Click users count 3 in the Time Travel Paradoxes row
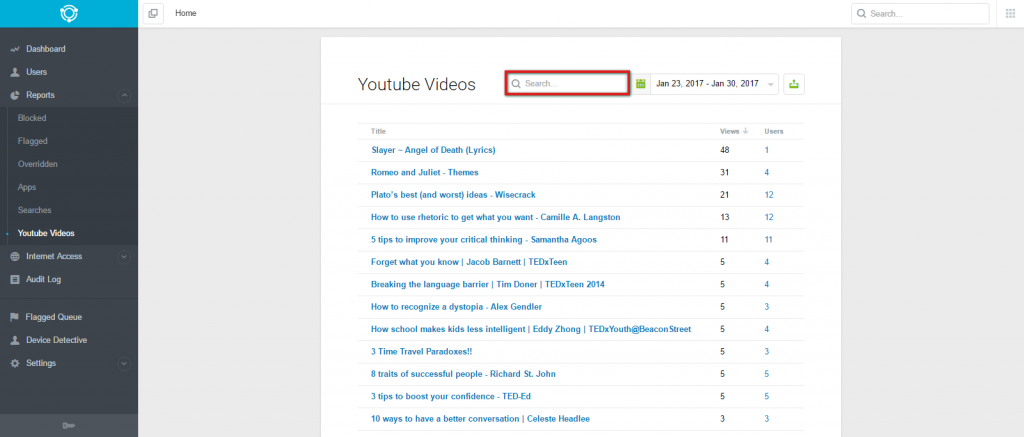The width and height of the screenshot is (1024, 437). pyautogui.click(x=767, y=351)
